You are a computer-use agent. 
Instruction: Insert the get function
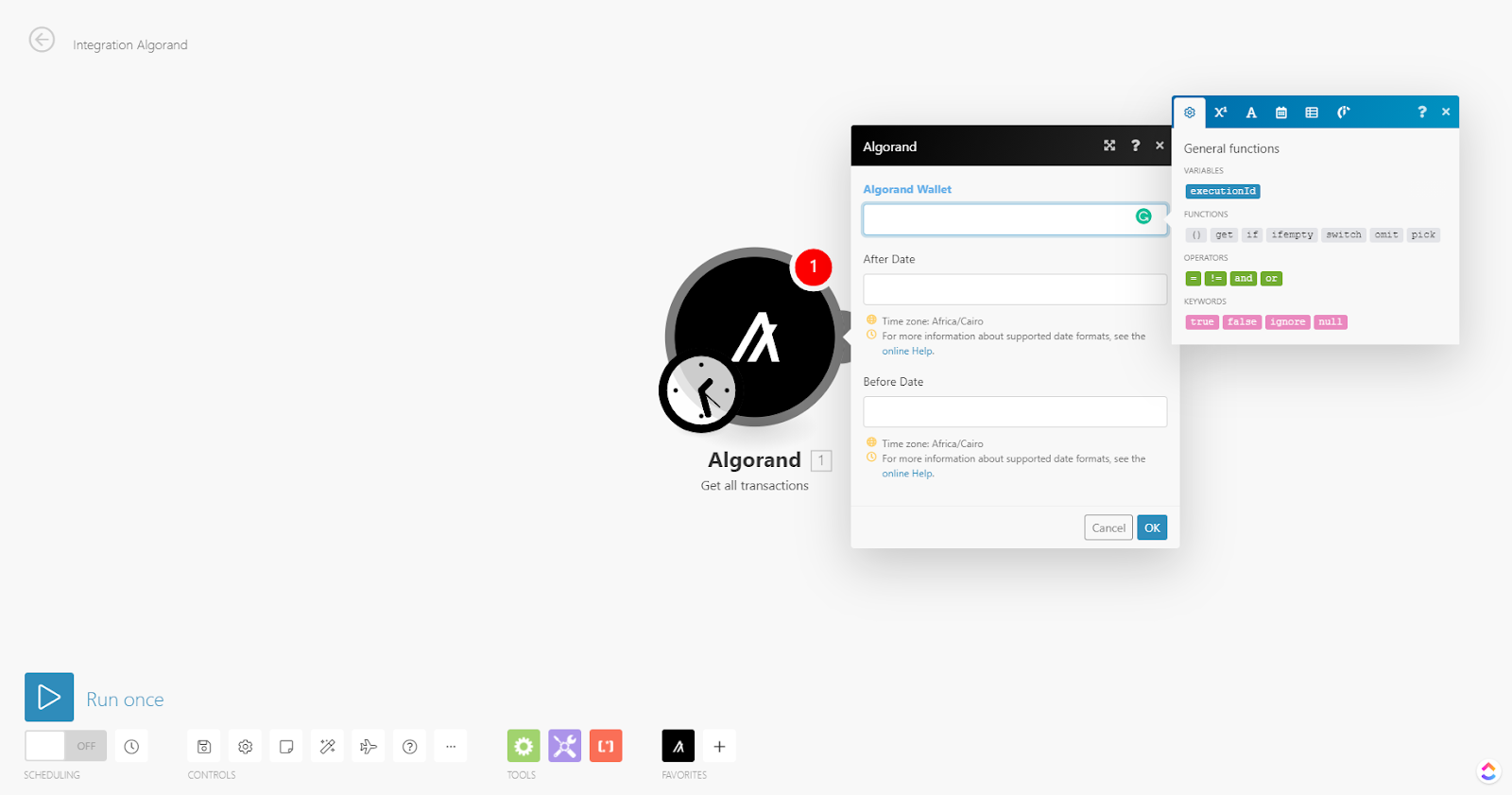[1224, 234]
